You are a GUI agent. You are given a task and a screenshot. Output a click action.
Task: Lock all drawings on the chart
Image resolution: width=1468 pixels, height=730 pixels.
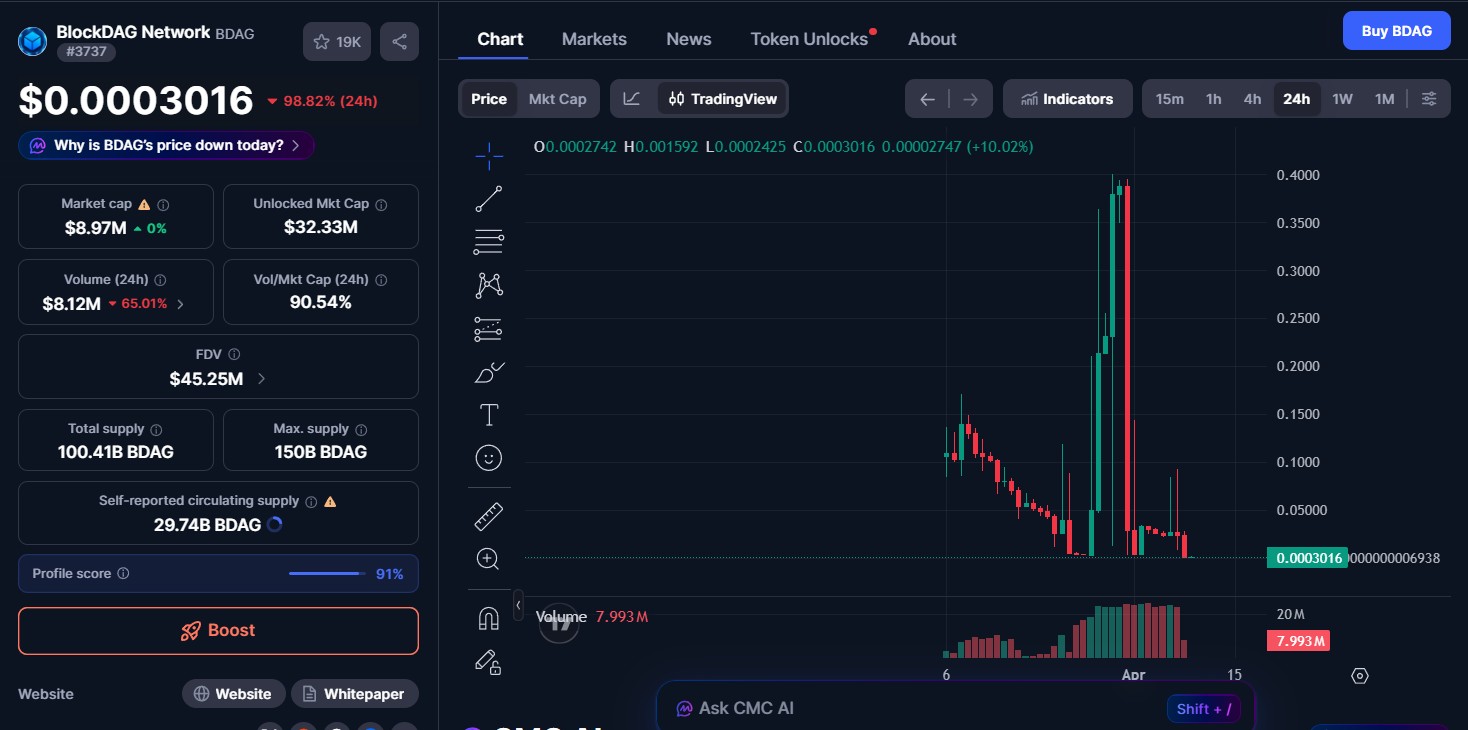tap(488, 662)
